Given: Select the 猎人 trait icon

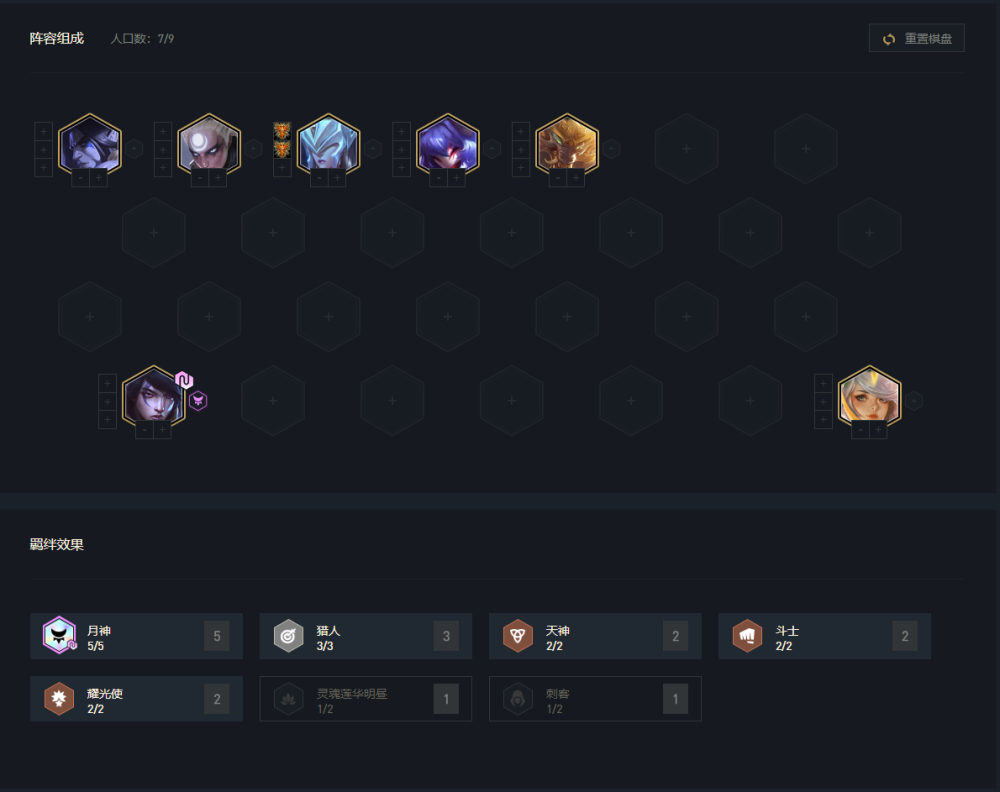Looking at the screenshot, I should (x=288, y=636).
